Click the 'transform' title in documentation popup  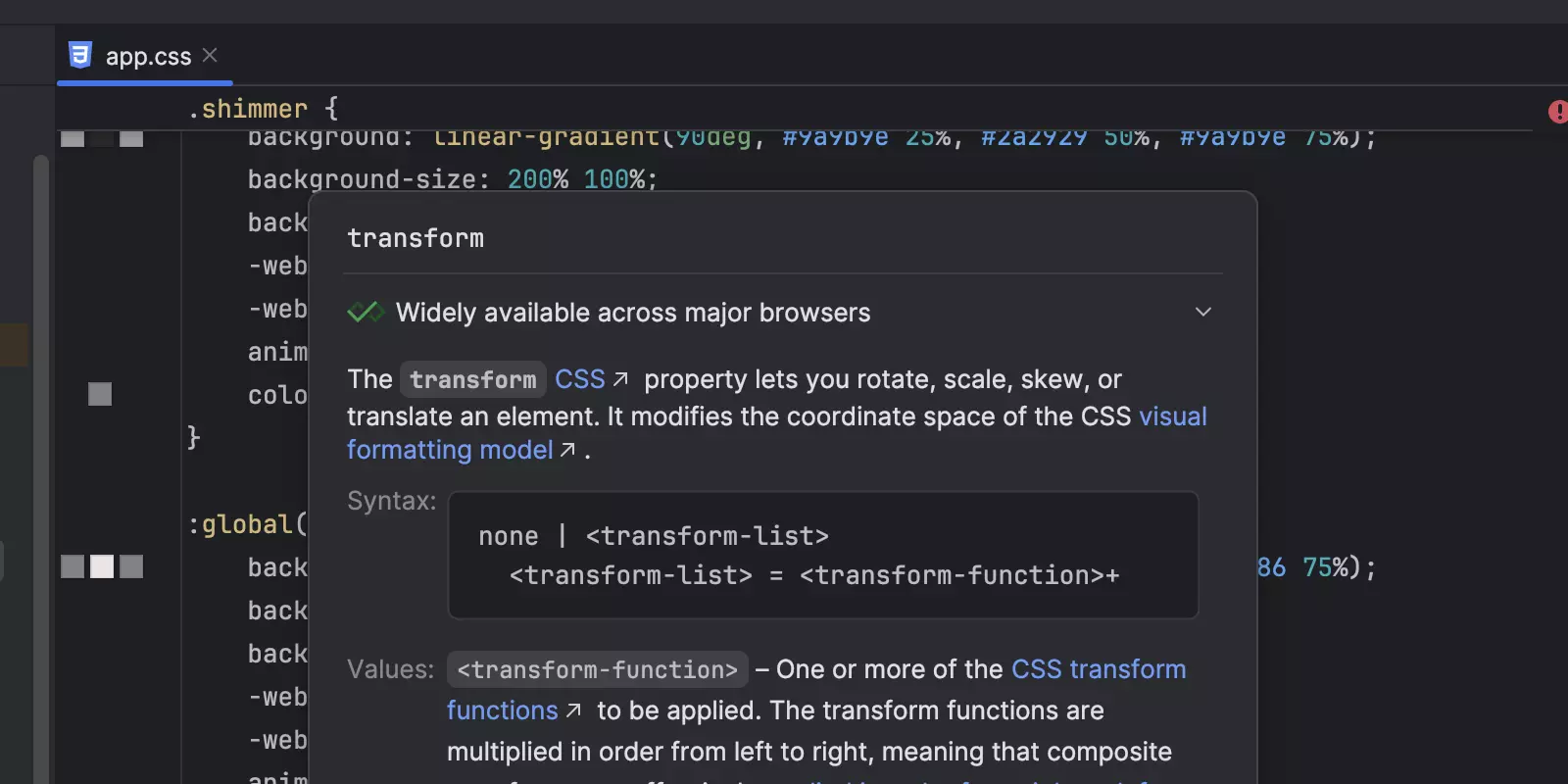[x=416, y=238]
